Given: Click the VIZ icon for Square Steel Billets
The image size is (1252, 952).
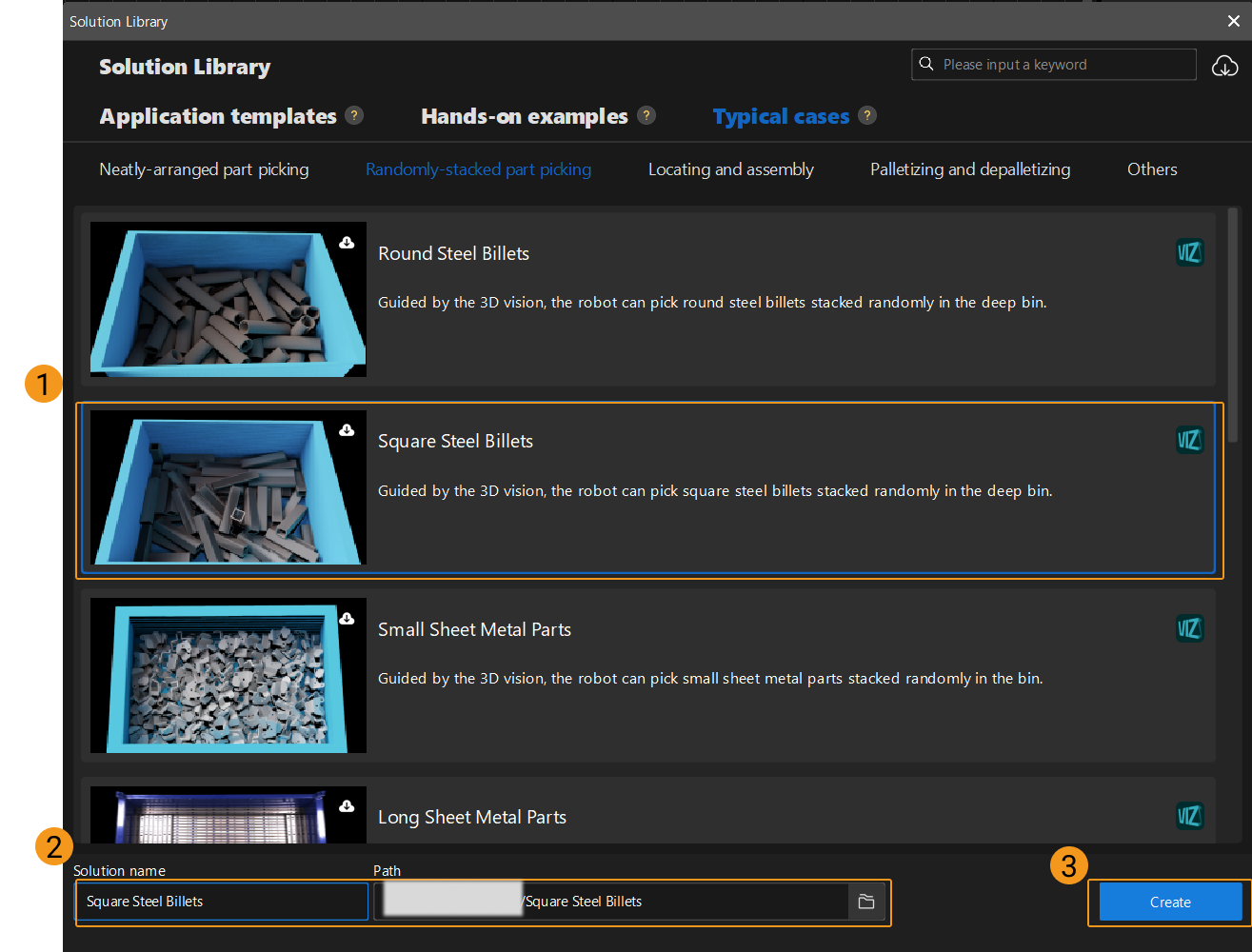Looking at the screenshot, I should pyautogui.click(x=1189, y=440).
